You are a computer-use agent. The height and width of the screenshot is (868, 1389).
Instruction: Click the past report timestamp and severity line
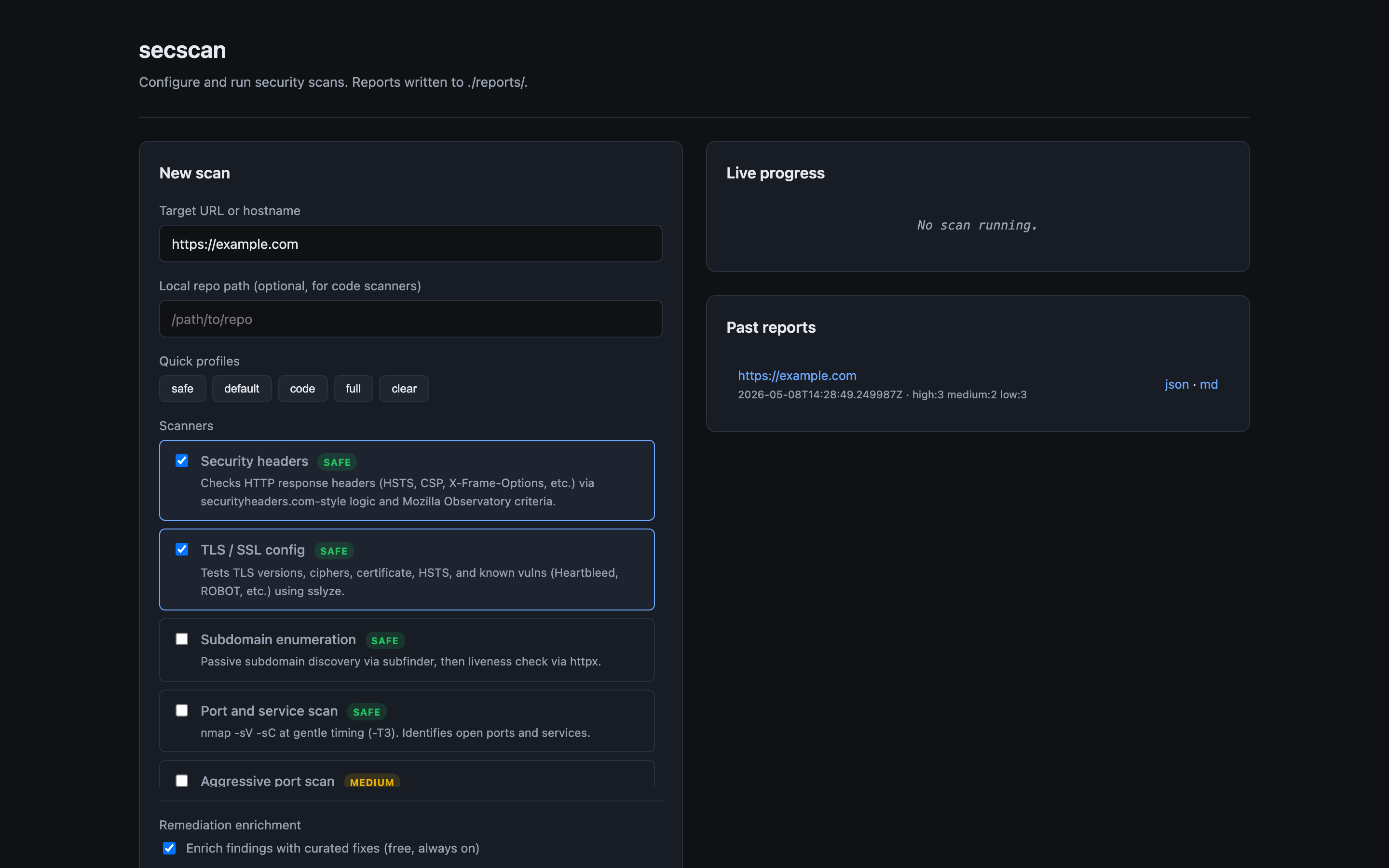882,394
